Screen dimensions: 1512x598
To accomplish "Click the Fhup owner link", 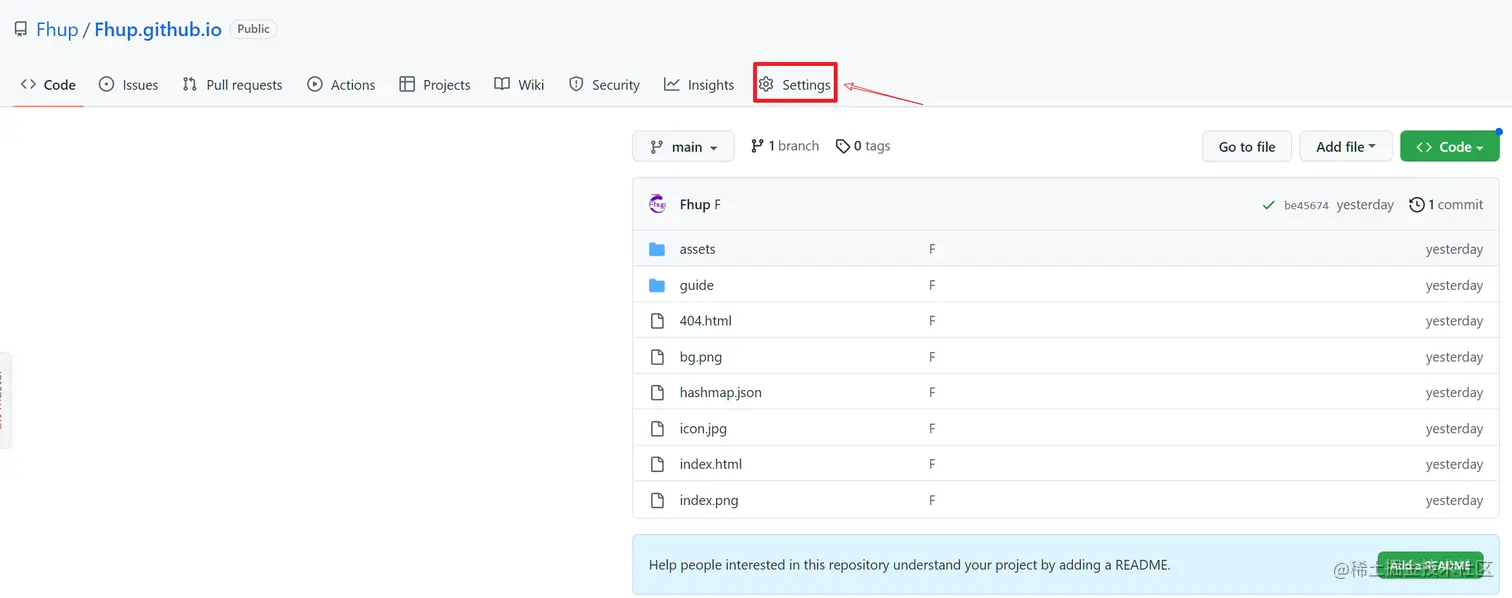I will 57,29.
